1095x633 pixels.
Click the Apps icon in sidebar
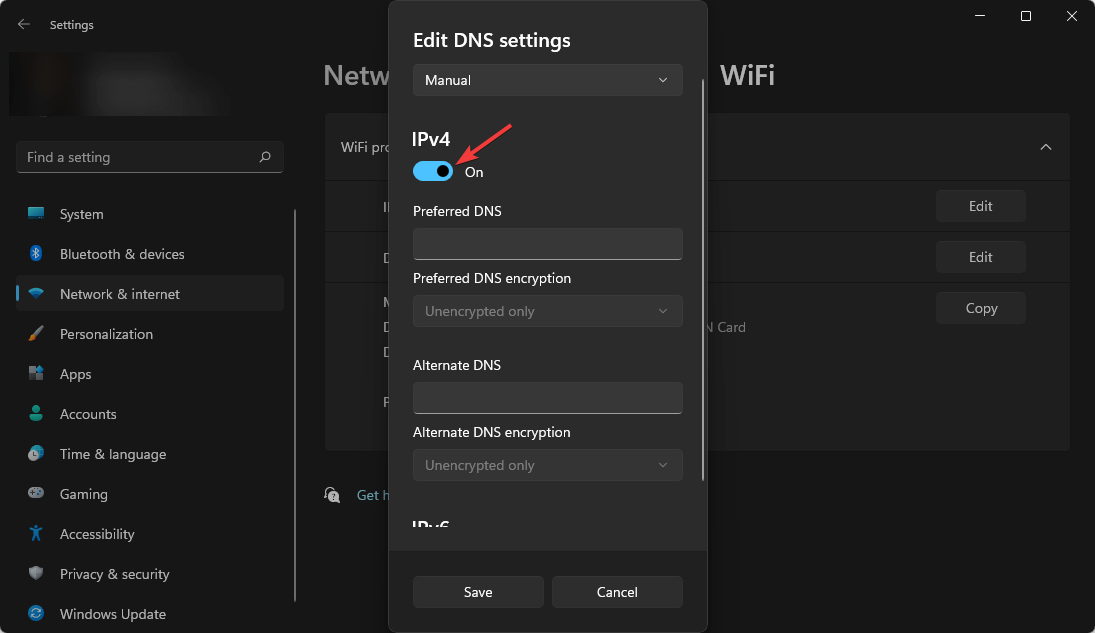[x=36, y=373]
